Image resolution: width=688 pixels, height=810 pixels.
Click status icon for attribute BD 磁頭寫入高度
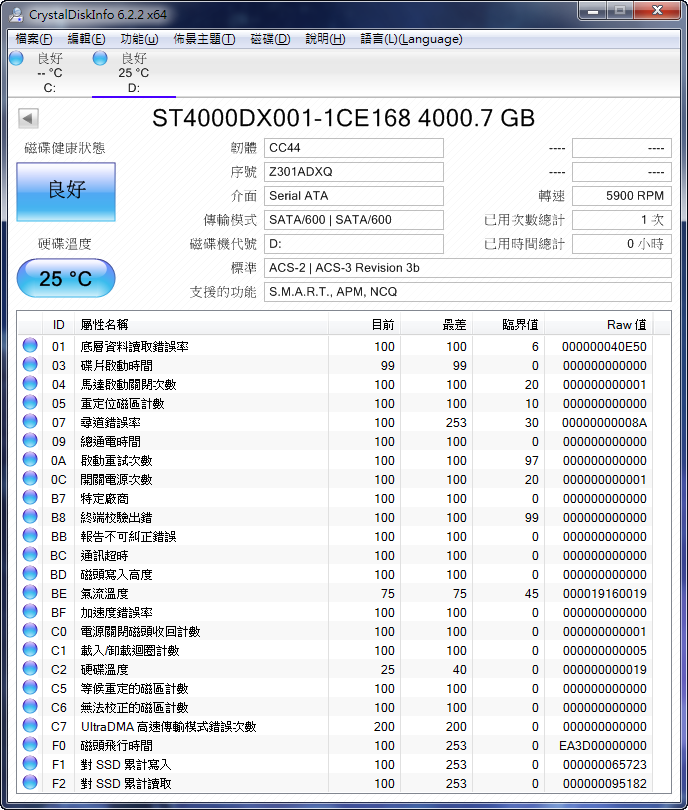point(30,573)
